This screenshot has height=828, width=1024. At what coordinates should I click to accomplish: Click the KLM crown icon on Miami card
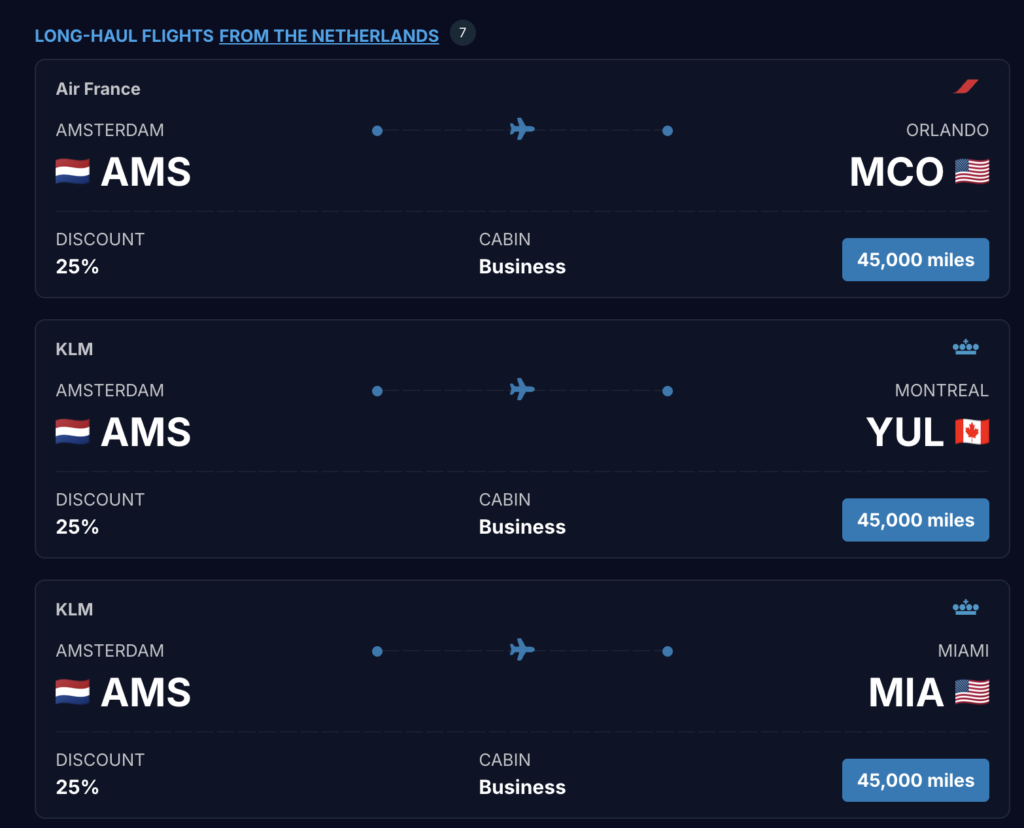click(966, 607)
